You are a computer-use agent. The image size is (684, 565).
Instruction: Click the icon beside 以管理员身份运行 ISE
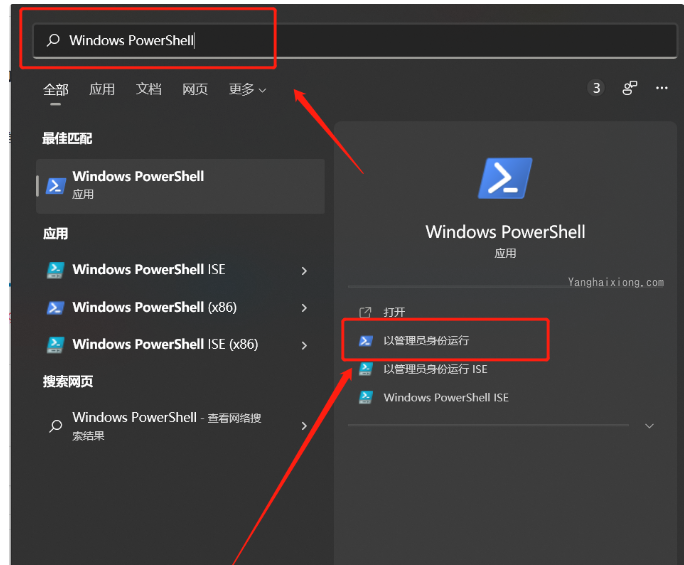[x=366, y=369]
